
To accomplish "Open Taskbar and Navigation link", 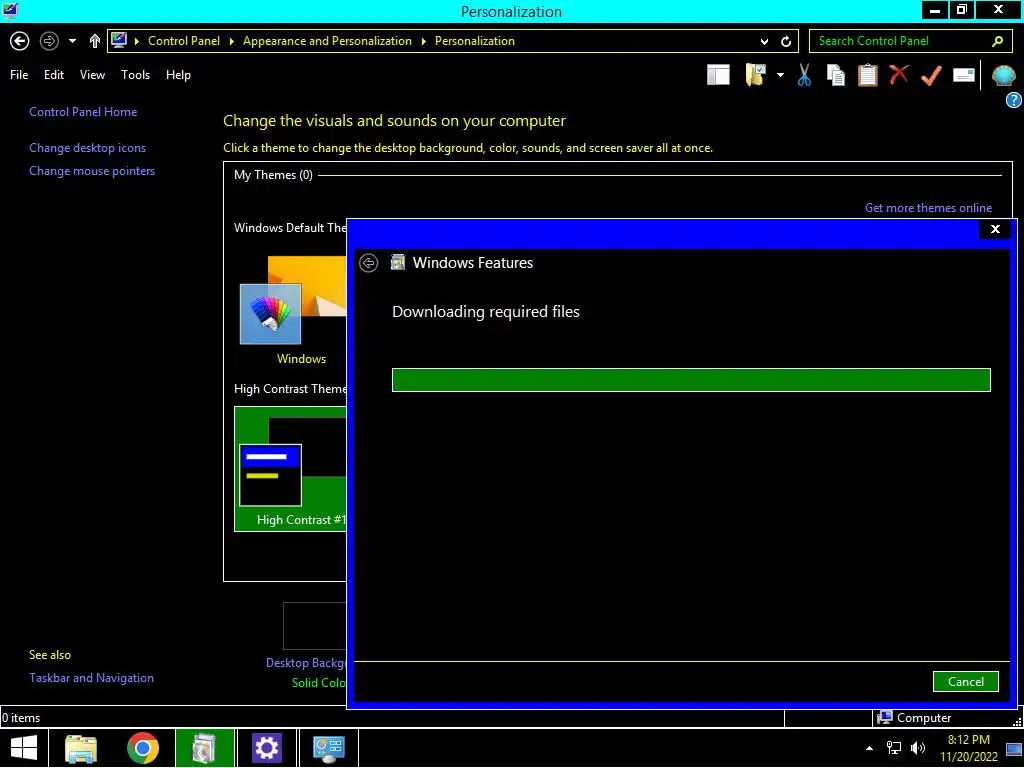I will pyautogui.click(x=91, y=678).
